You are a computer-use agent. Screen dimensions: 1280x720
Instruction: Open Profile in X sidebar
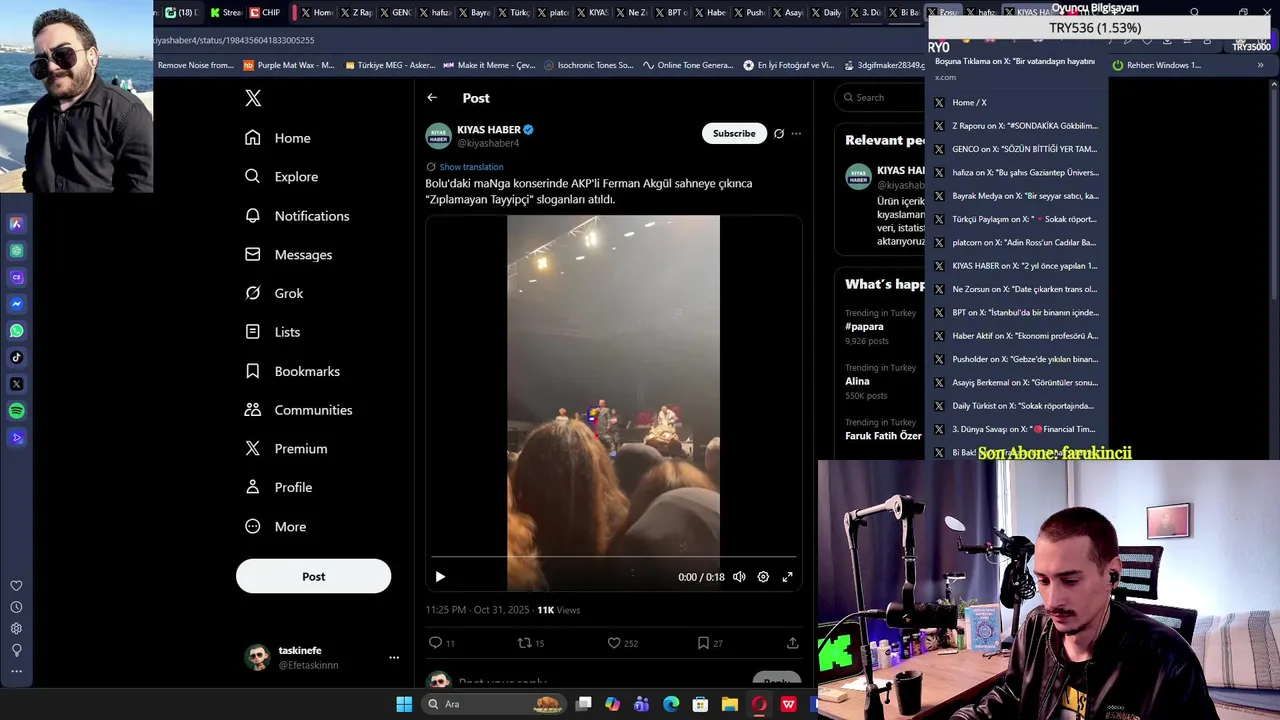(278, 487)
